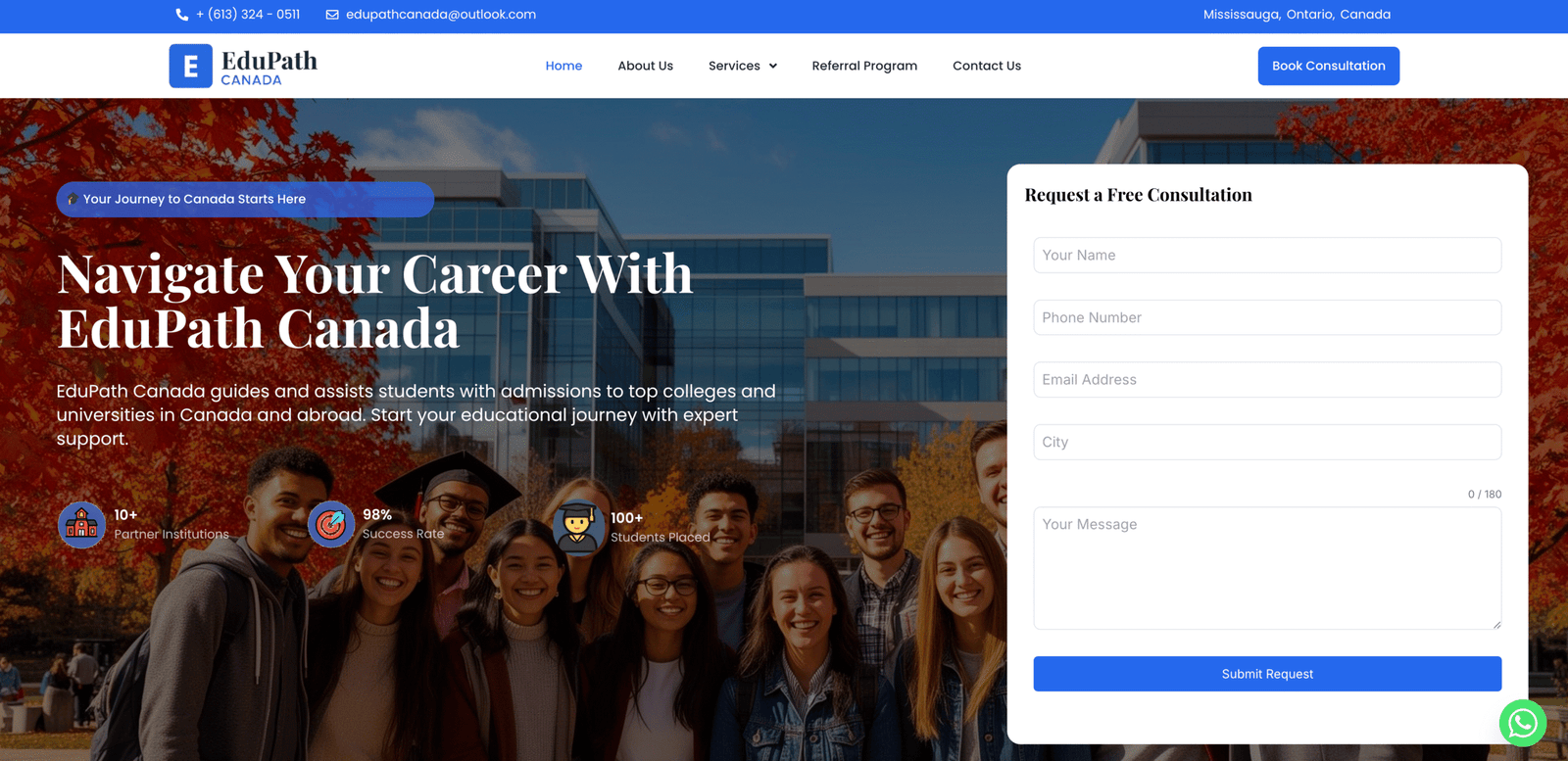
Task: Open the WhatsApp chat floating icon
Action: point(1522,723)
